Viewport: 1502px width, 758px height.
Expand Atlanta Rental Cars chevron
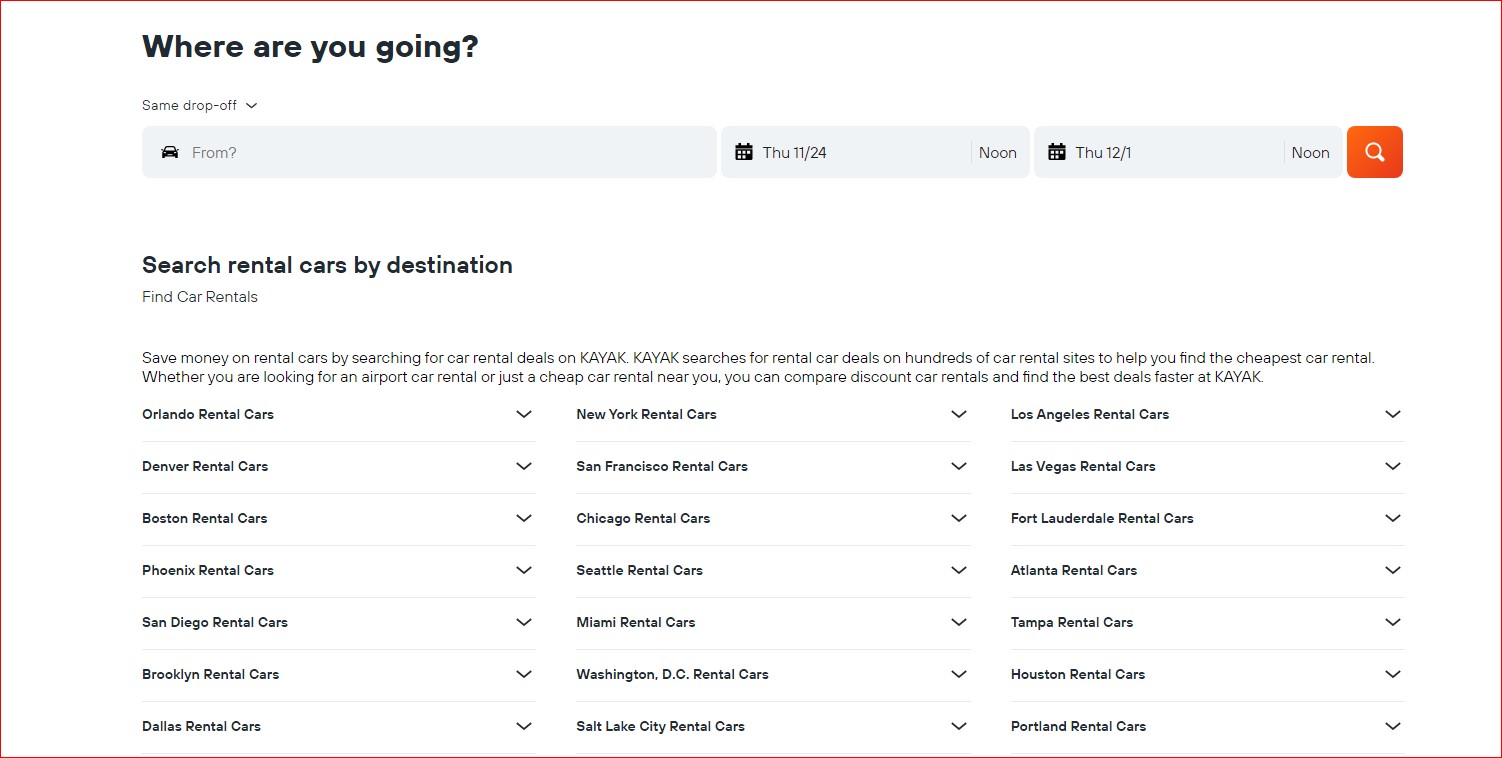click(x=1393, y=570)
